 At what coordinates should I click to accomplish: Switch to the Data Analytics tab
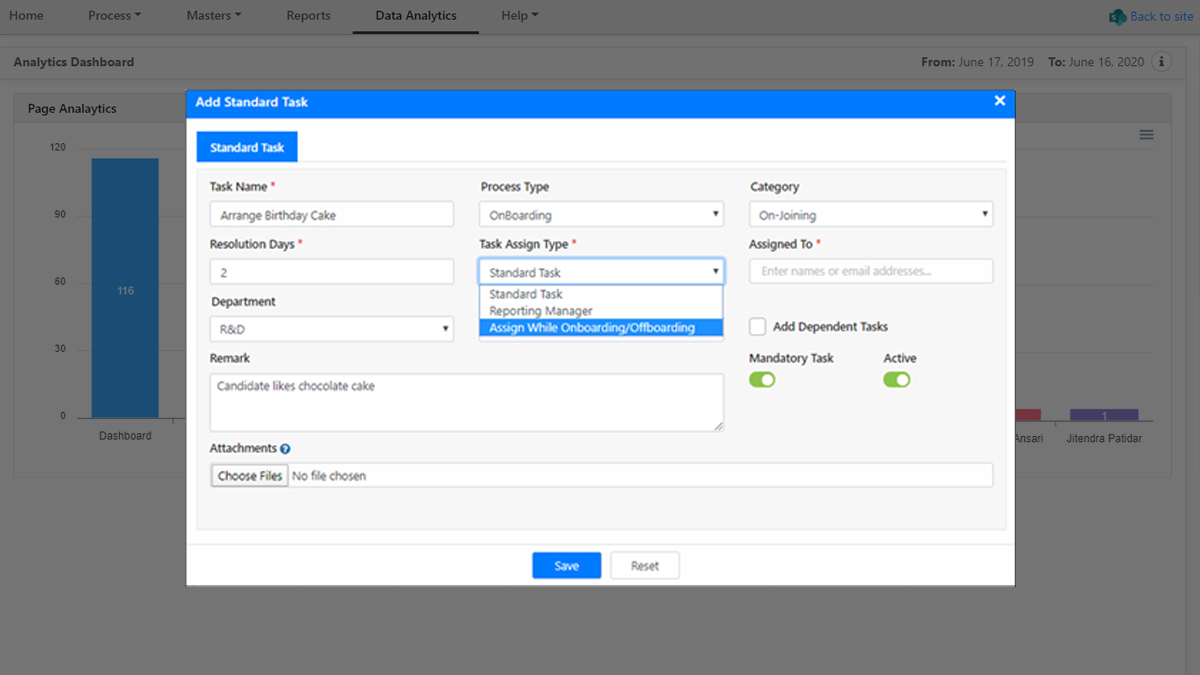pyautogui.click(x=415, y=16)
